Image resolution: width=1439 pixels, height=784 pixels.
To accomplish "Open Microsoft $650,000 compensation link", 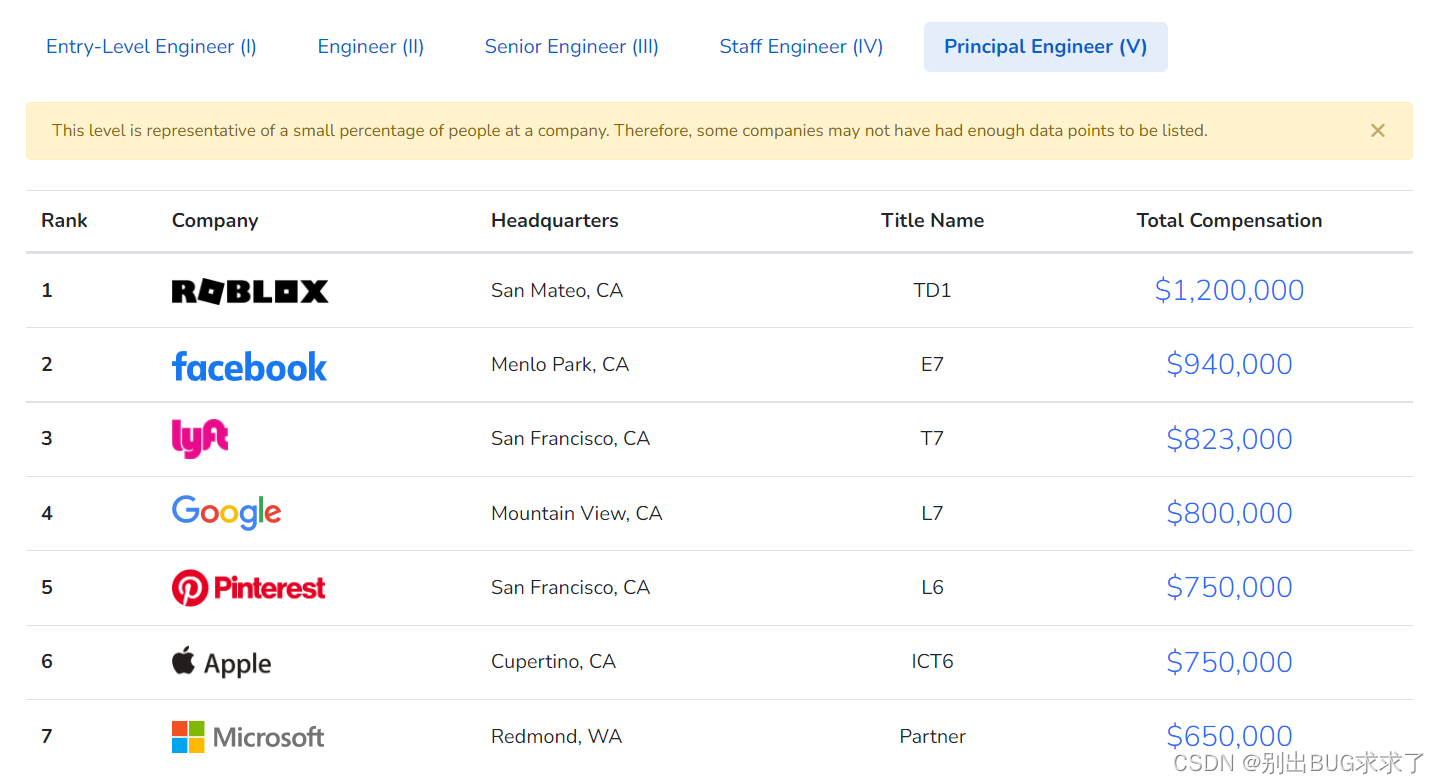I will pyautogui.click(x=1229, y=736).
